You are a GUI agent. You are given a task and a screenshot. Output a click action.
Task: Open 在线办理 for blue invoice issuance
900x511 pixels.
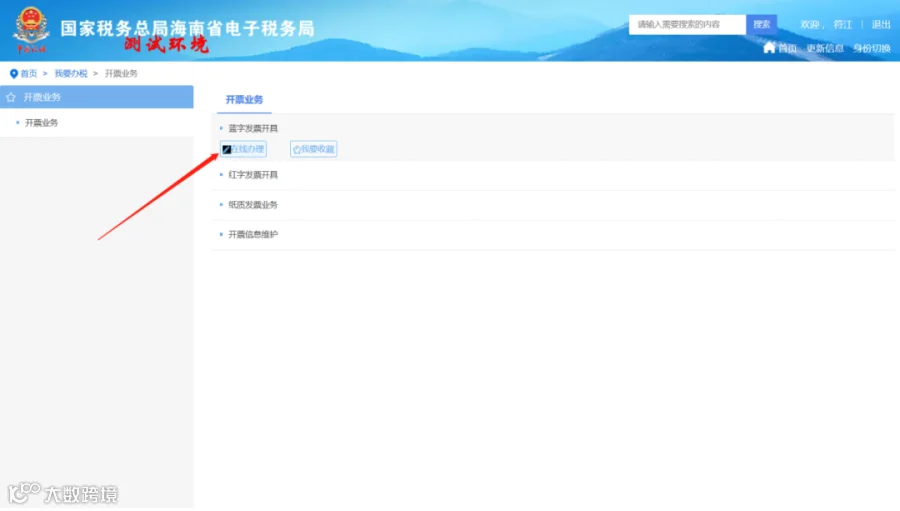[243, 149]
